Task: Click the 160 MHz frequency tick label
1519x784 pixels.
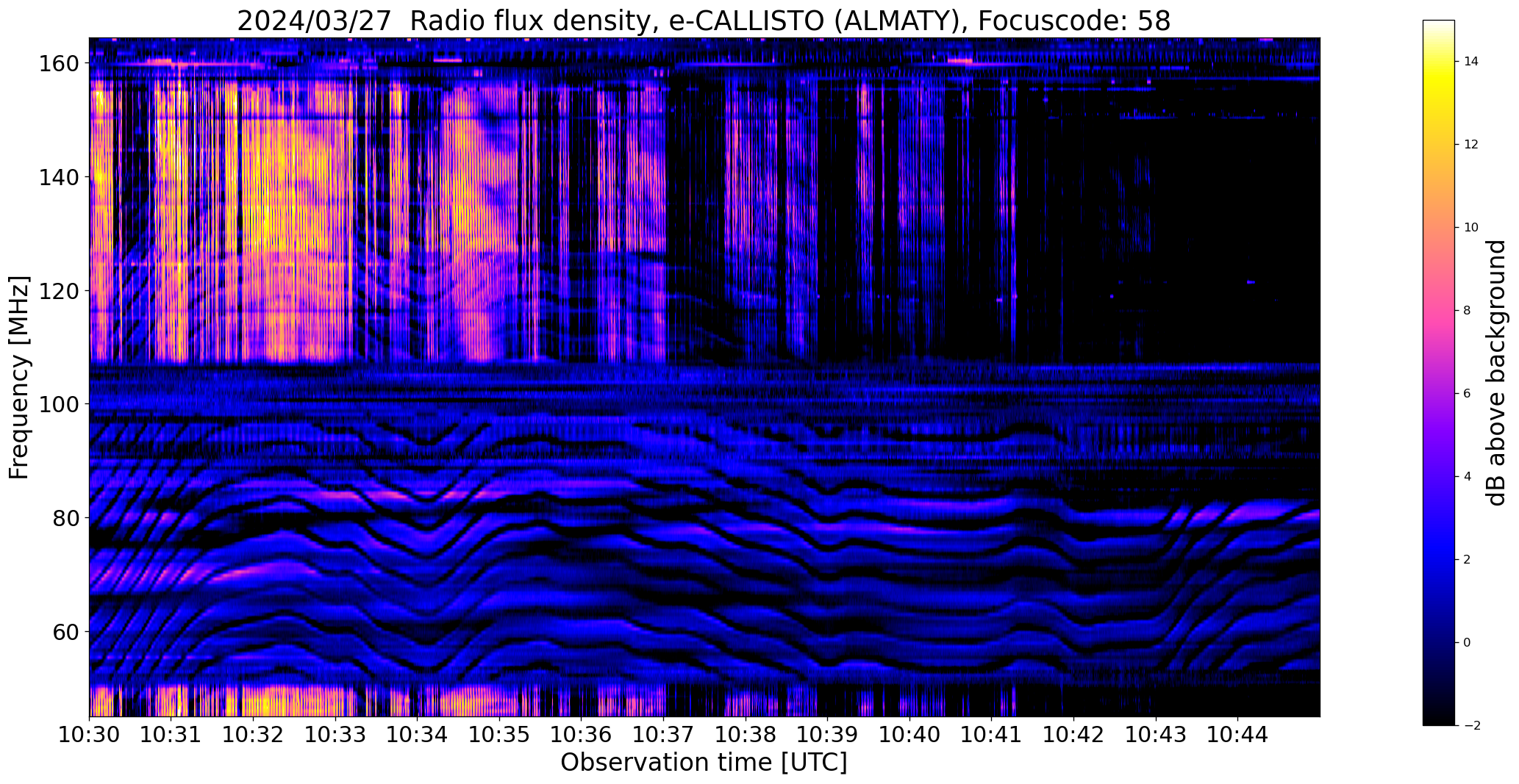Action: [58, 63]
